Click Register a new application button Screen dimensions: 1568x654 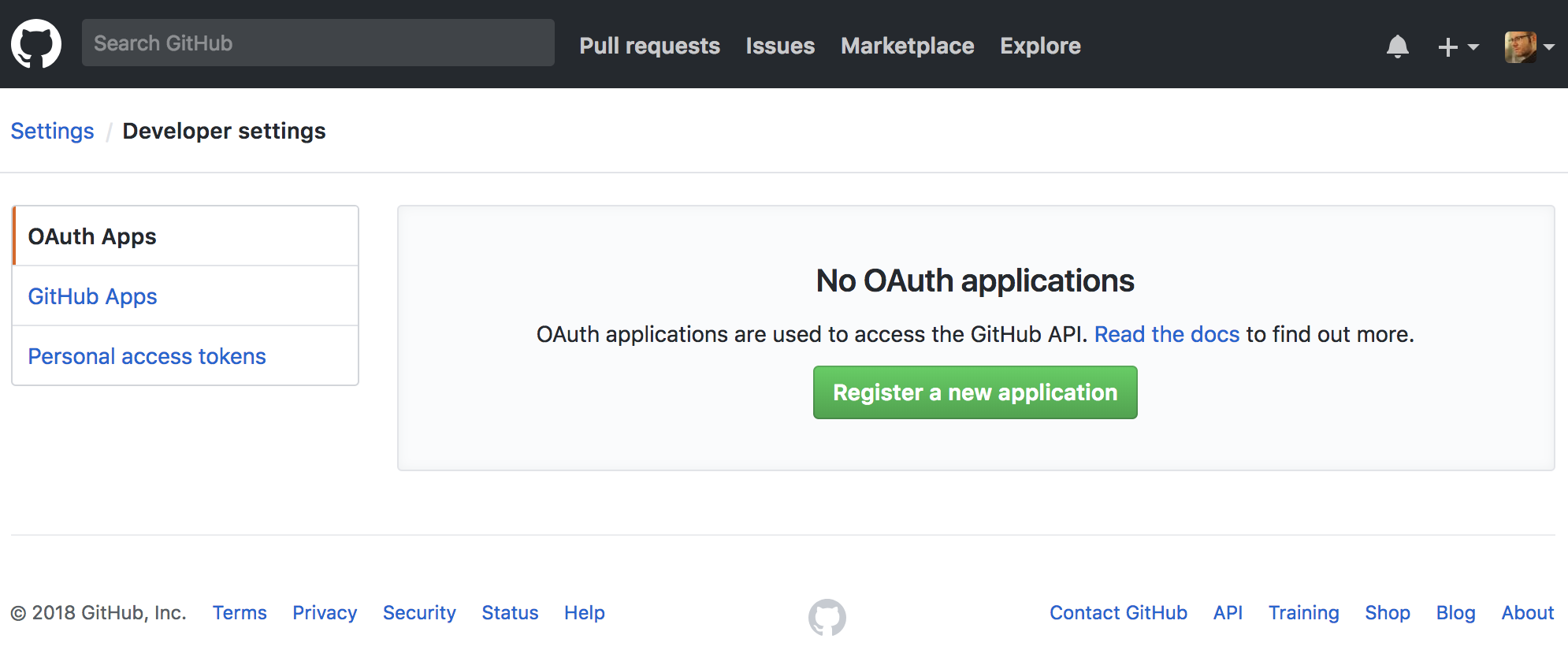[x=975, y=392]
